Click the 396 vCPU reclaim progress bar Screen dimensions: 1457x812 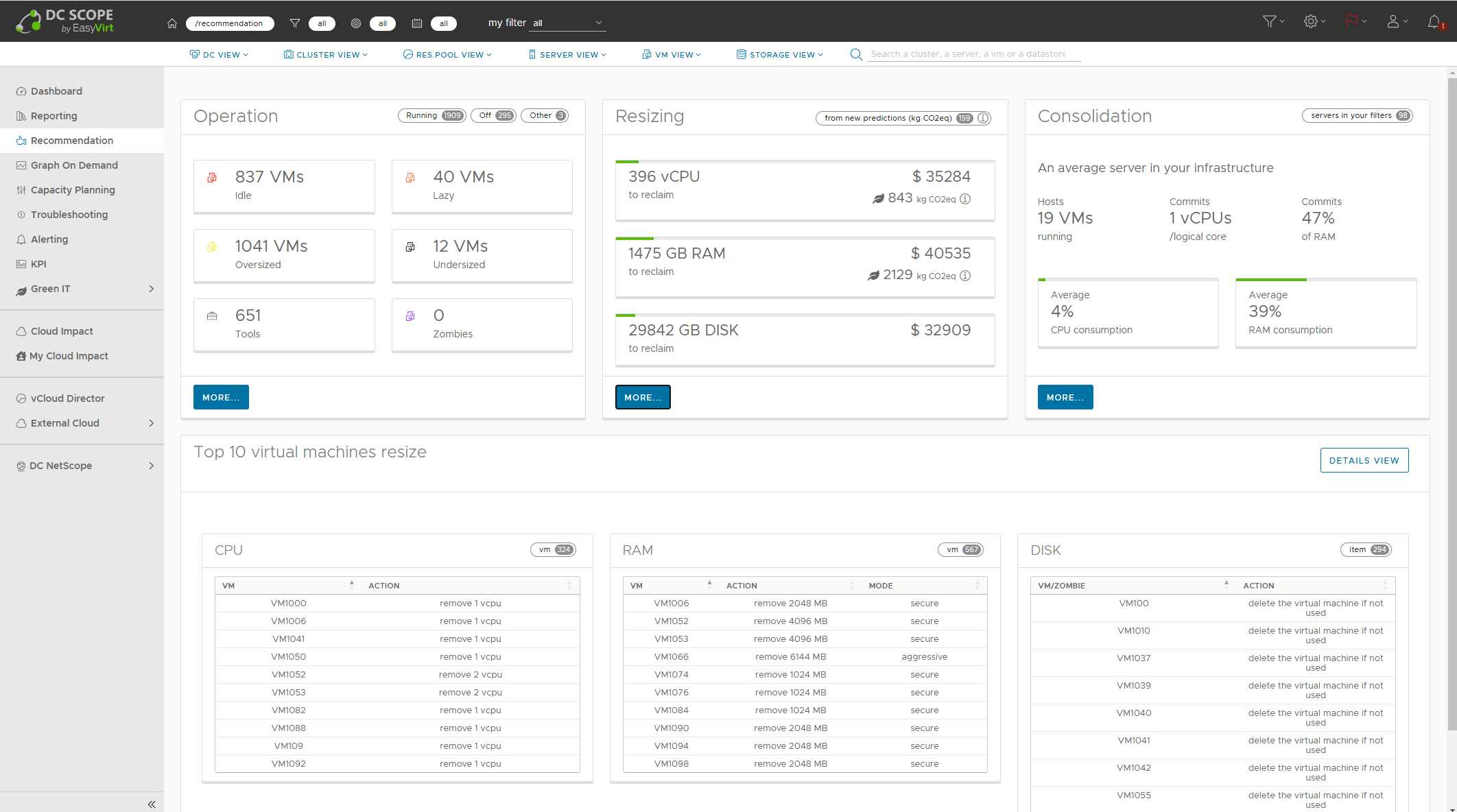point(805,162)
